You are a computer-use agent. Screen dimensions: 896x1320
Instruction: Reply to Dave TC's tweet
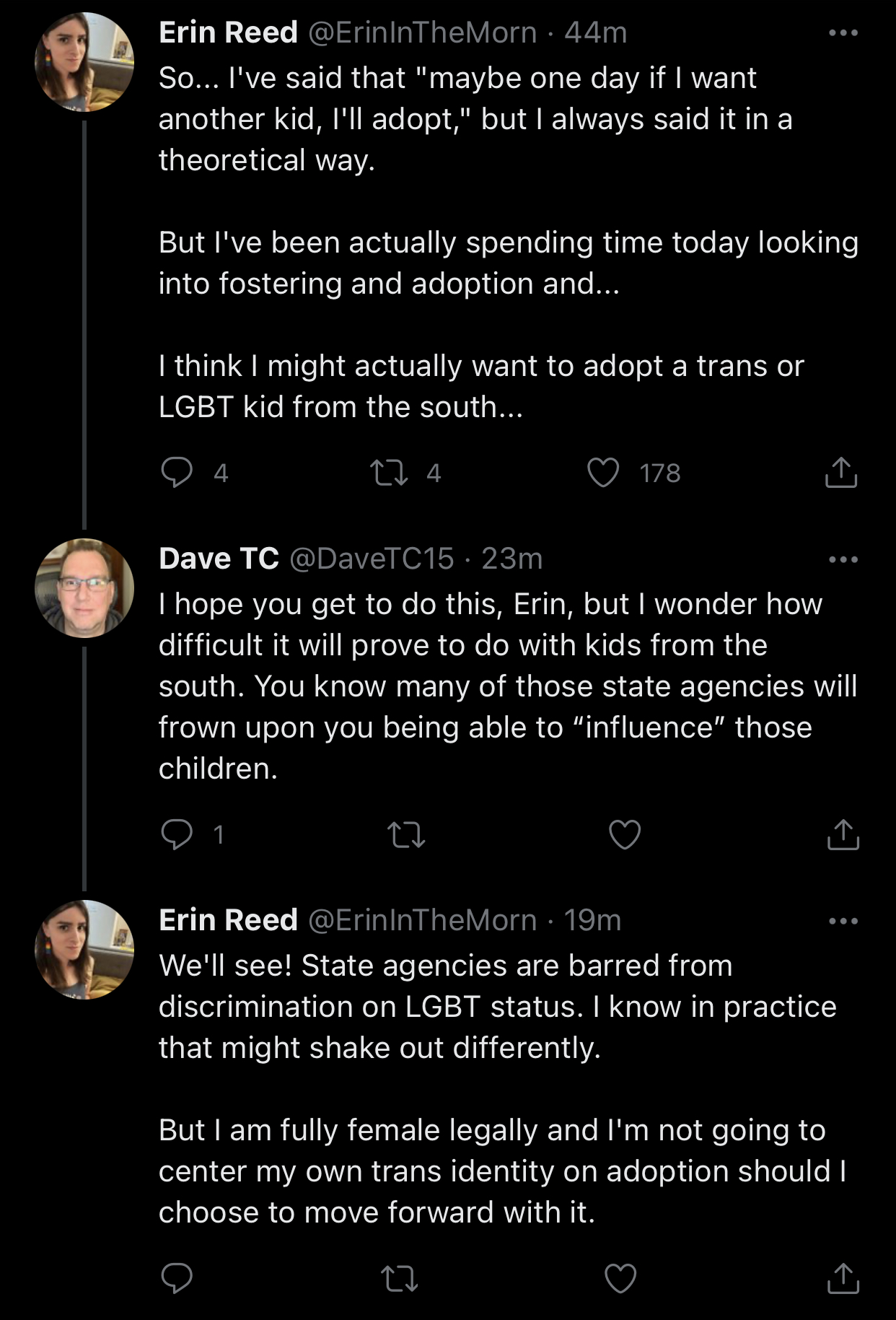(x=177, y=834)
